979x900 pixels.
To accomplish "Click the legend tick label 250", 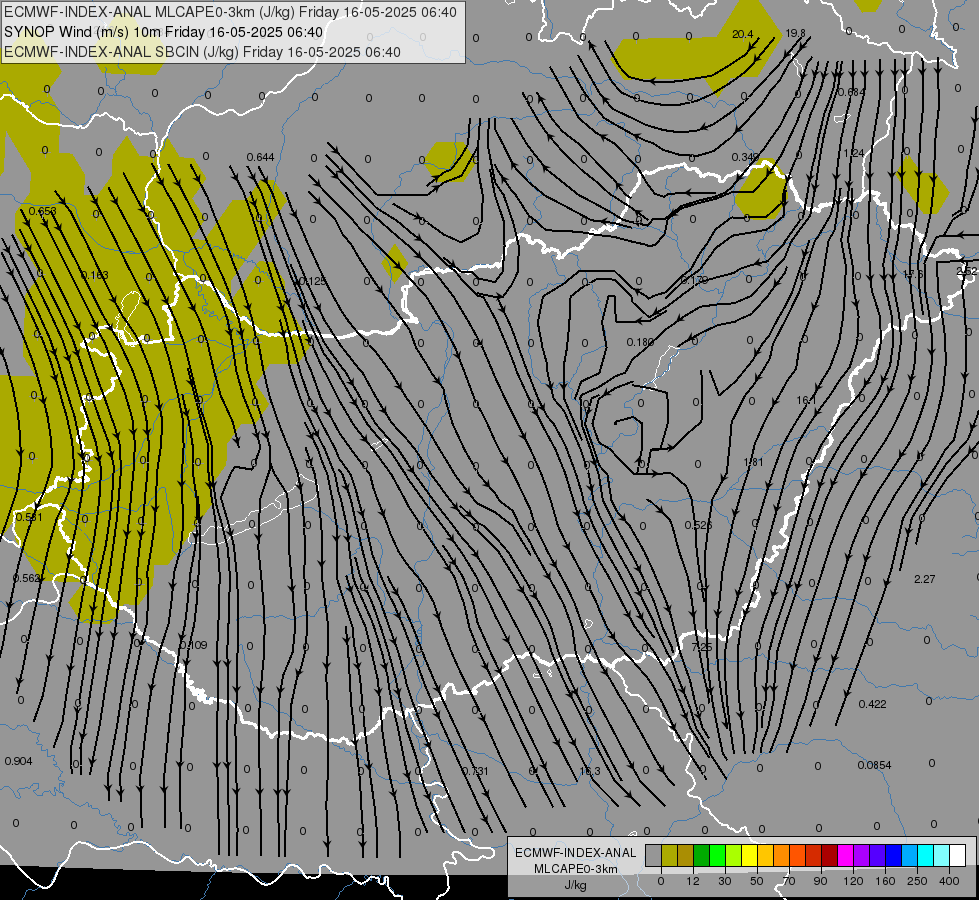I will coord(917,881).
